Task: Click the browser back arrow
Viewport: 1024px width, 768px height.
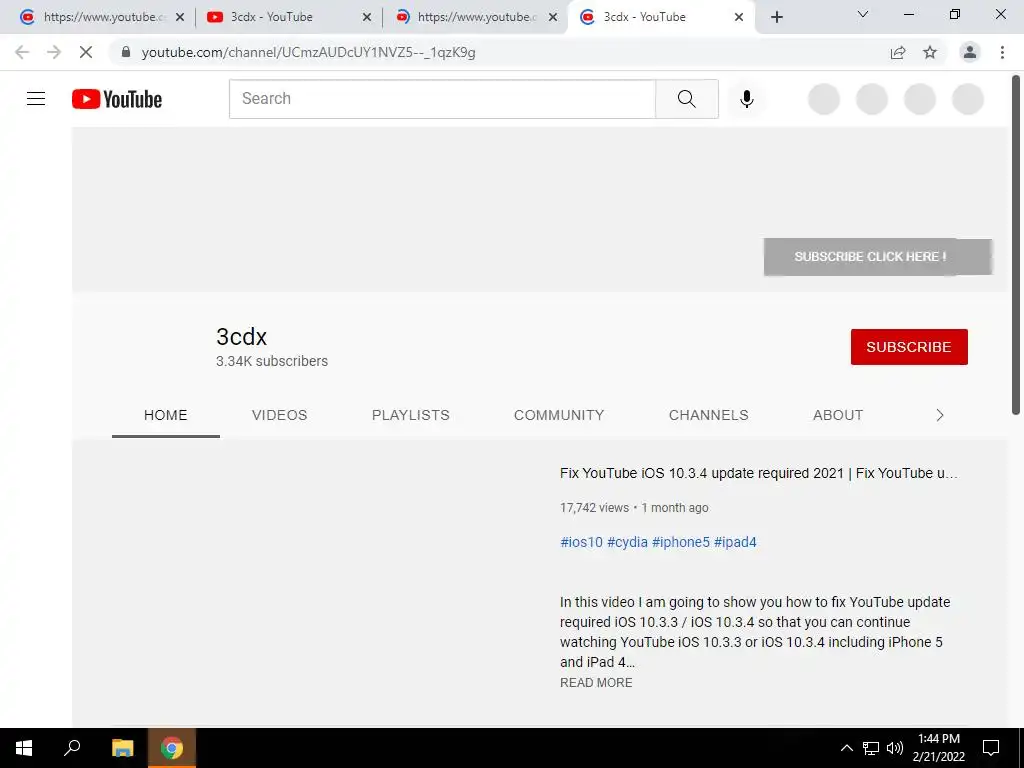Action: pos(22,52)
